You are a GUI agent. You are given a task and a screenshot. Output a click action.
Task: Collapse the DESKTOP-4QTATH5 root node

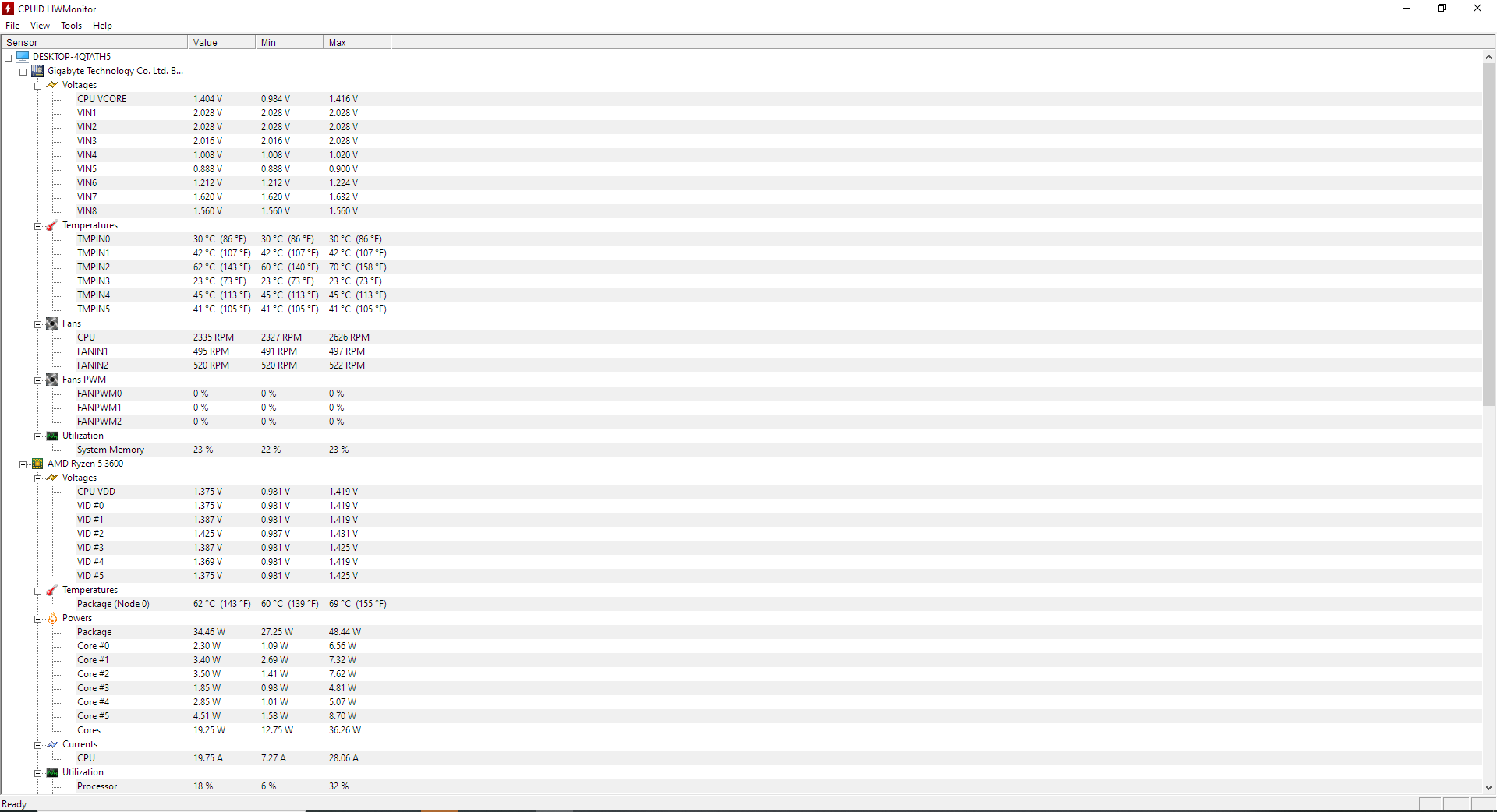[x=8, y=57]
